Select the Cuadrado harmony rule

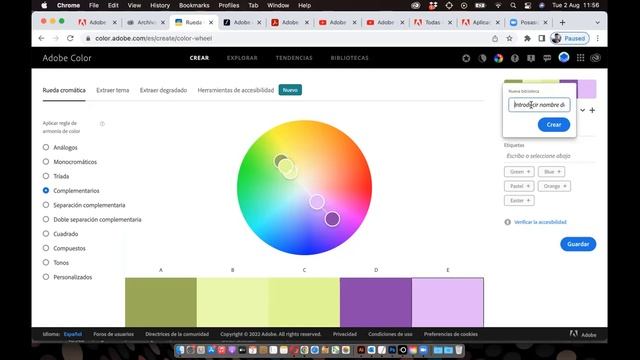pos(46,233)
